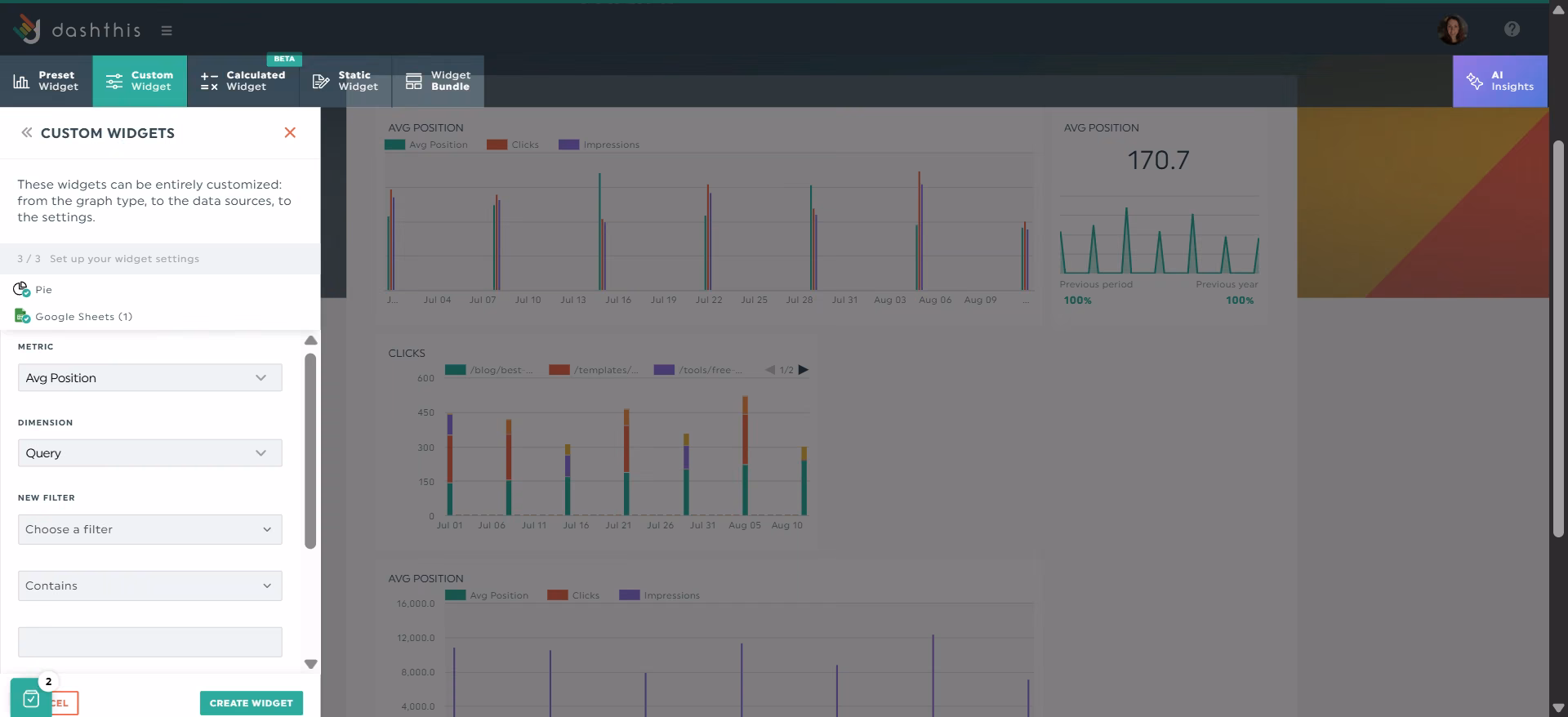Open the hamburger menu next to dashthis

(x=167, y=31)
